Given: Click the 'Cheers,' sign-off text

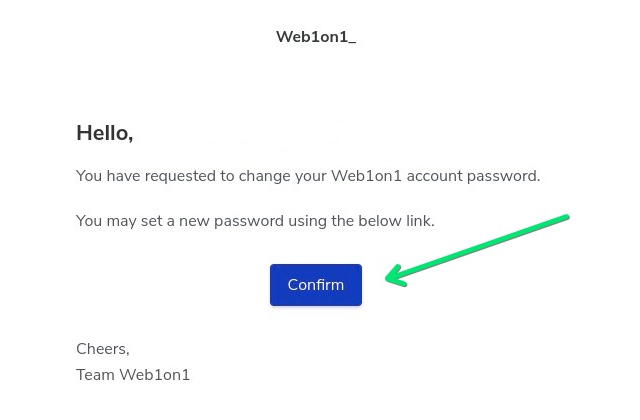Looking at the screenshot, I should 103,349.
